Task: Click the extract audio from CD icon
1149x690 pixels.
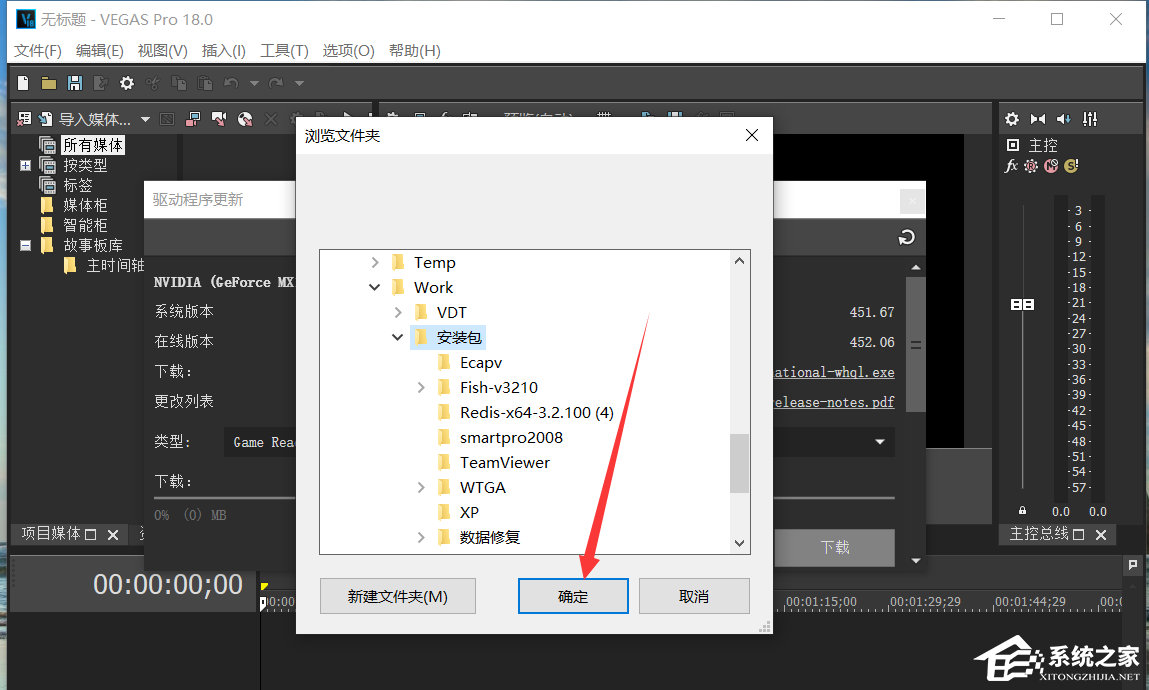Action: [246, 118]
